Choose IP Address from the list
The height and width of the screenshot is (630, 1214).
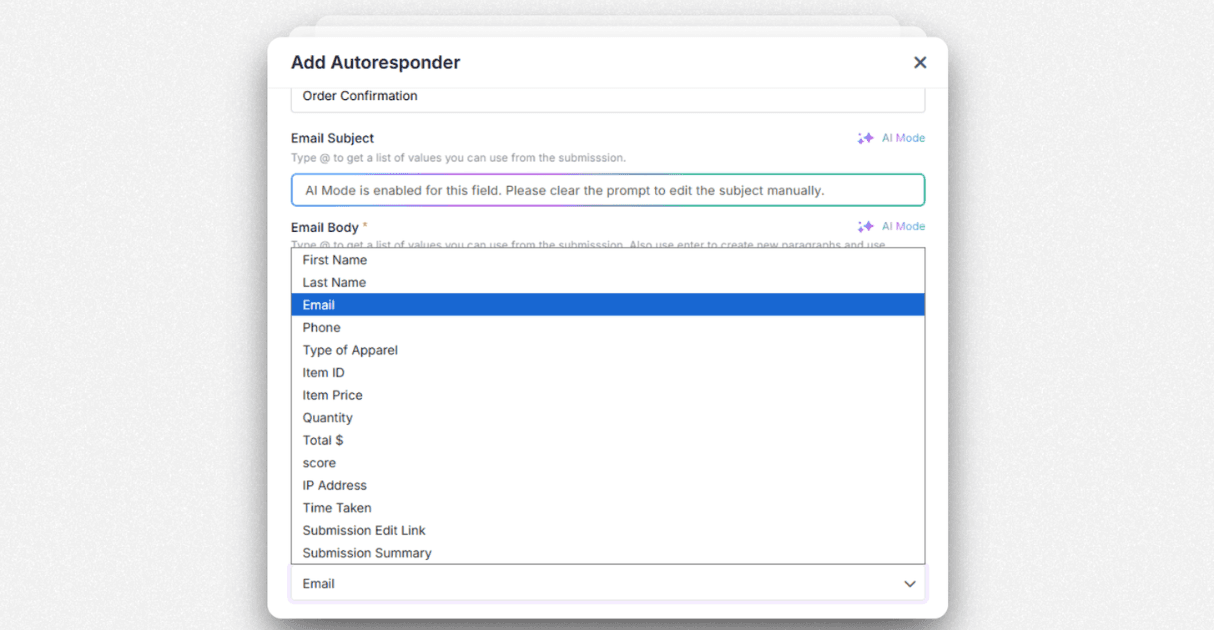coord(608,485)
